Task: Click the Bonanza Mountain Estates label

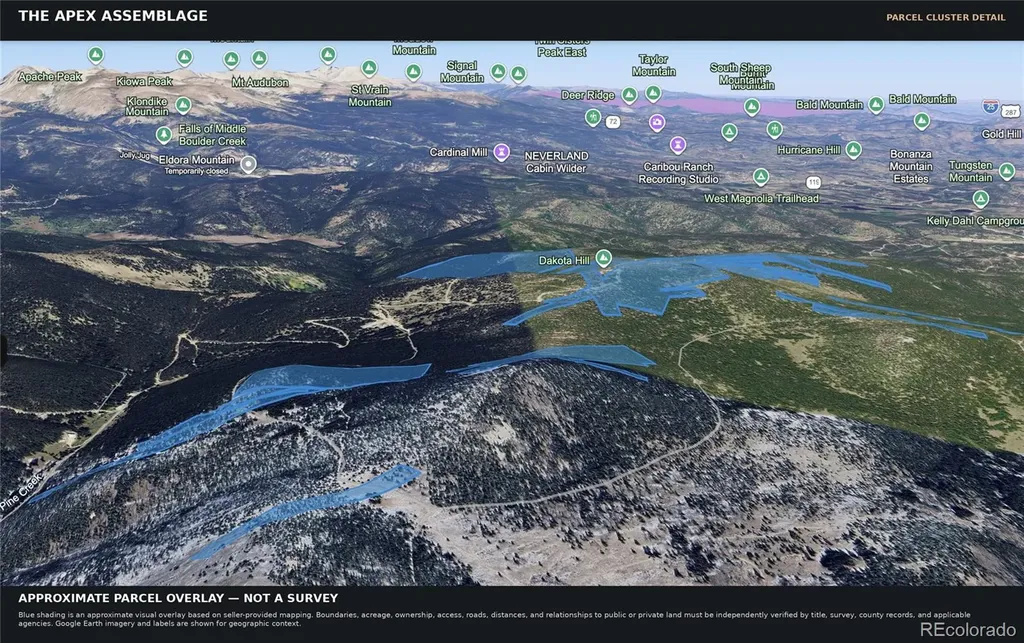Action: pyautogui.click(x=910, y=166)
